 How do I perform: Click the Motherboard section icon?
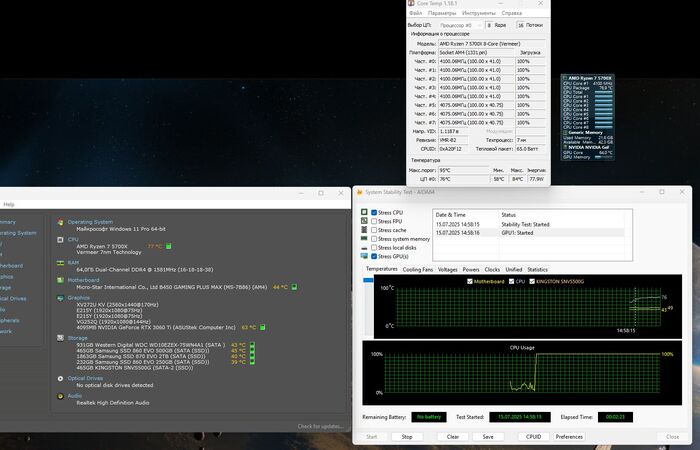click(x=60, y=281)
